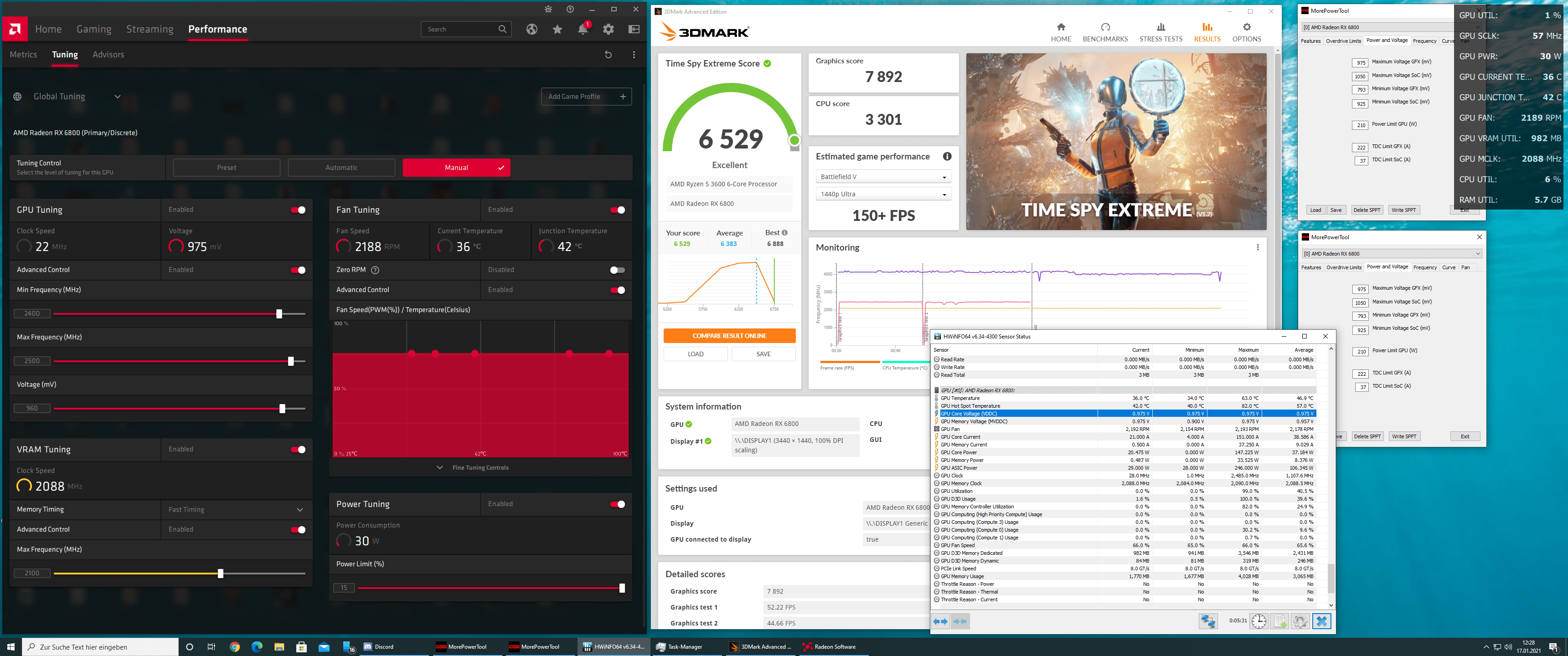Click SAVE button in 3DMark results
Image resolution: width=1568 pixels, height=656 pixels.
pyautogui.click(x=763, y=354)
